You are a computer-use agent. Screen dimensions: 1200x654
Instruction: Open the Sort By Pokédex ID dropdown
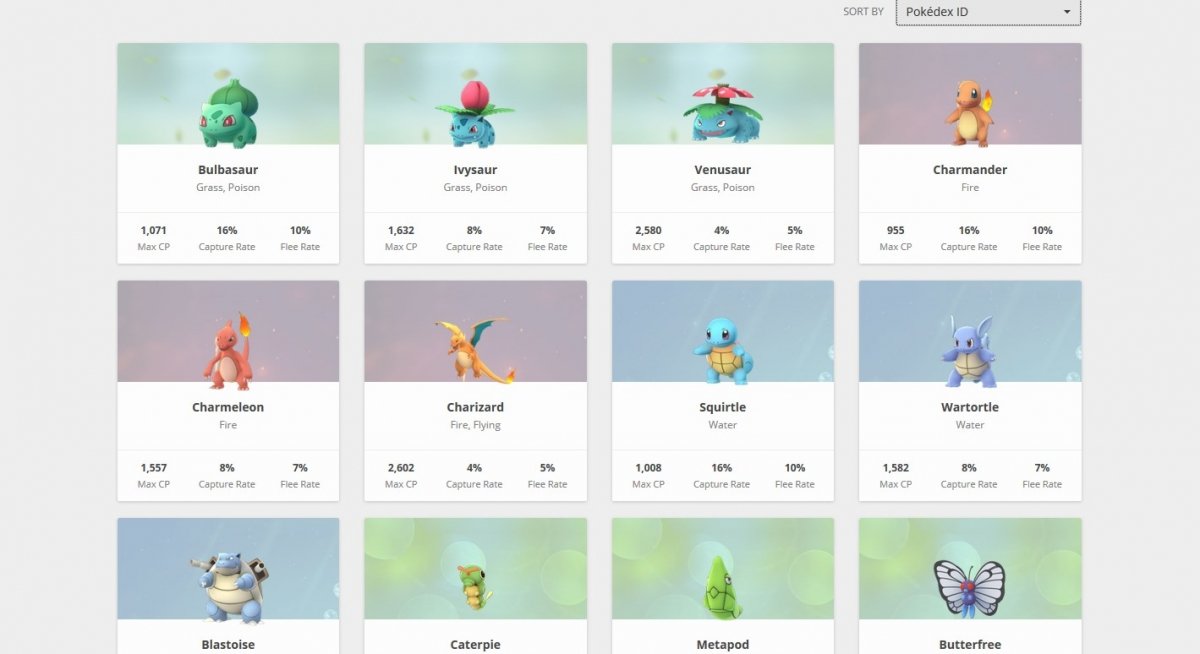coord(988,12)
